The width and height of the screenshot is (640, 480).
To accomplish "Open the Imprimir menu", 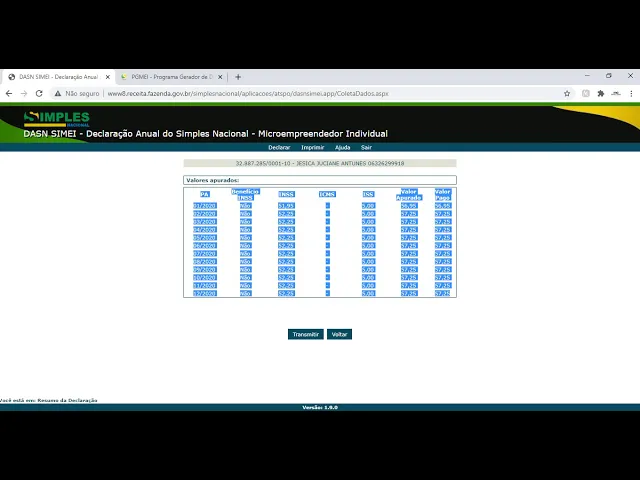I will pyautogui.click(x=313, y=147).
